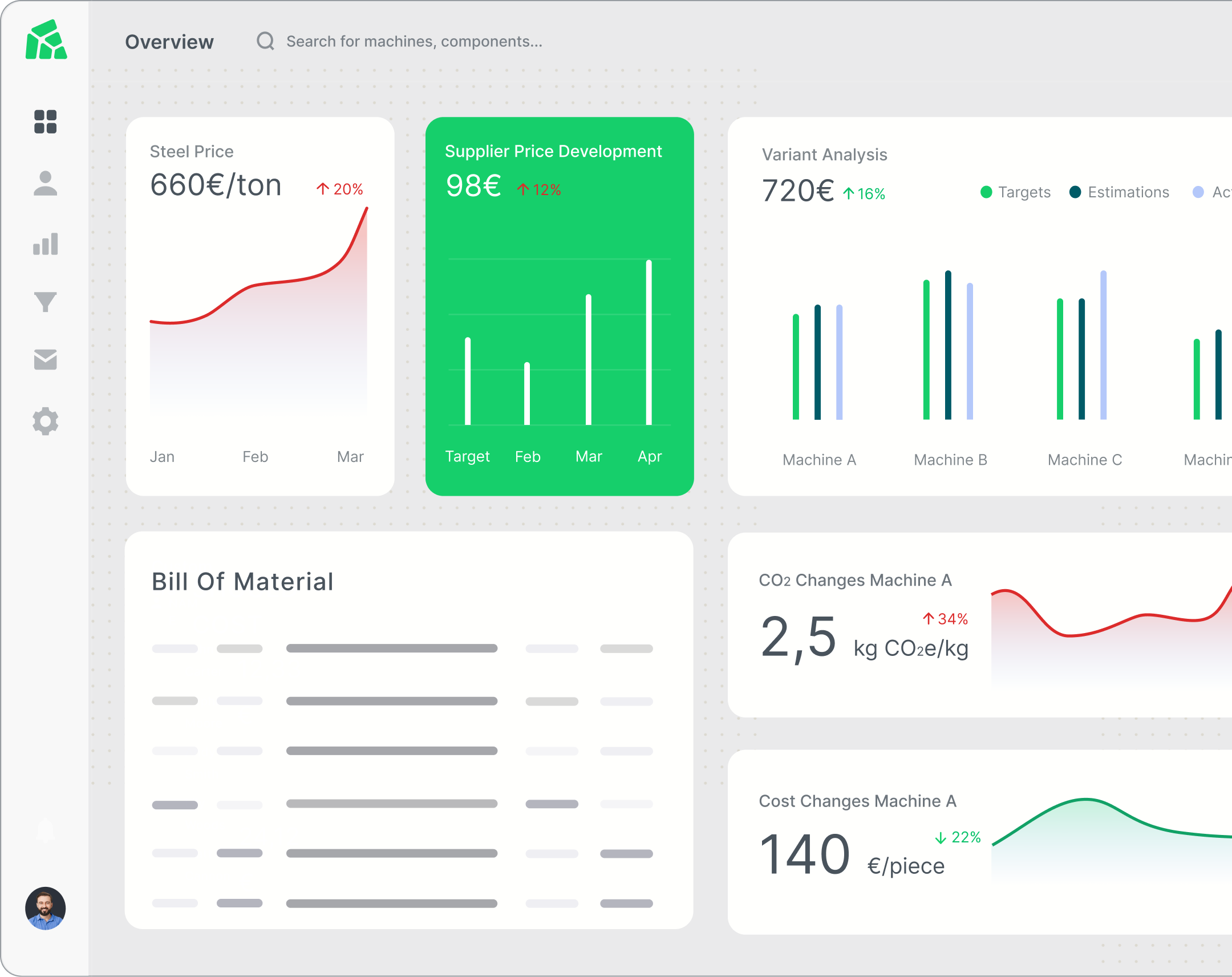
Task: Toggle the Estimations legend item
Action: pyautogui.click(x=1119, y=193)
